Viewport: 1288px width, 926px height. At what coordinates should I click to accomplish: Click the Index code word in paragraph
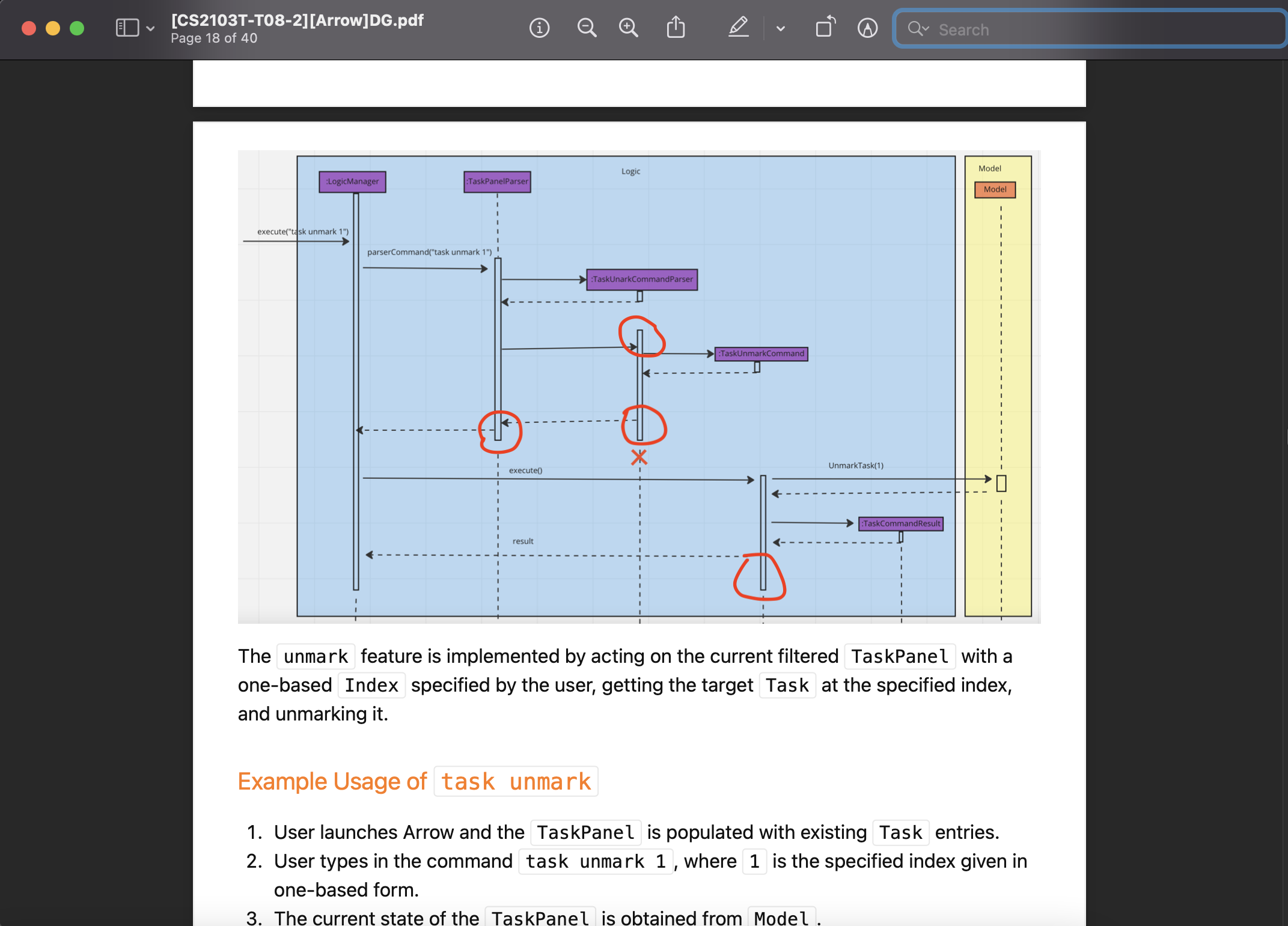point(371,686)
